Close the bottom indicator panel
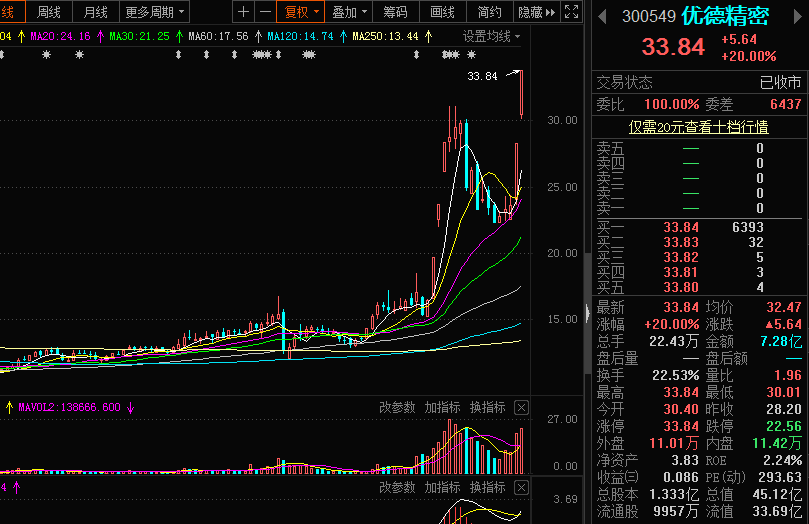The height and width of the screenshot is (524, 809). pos(522,488)
